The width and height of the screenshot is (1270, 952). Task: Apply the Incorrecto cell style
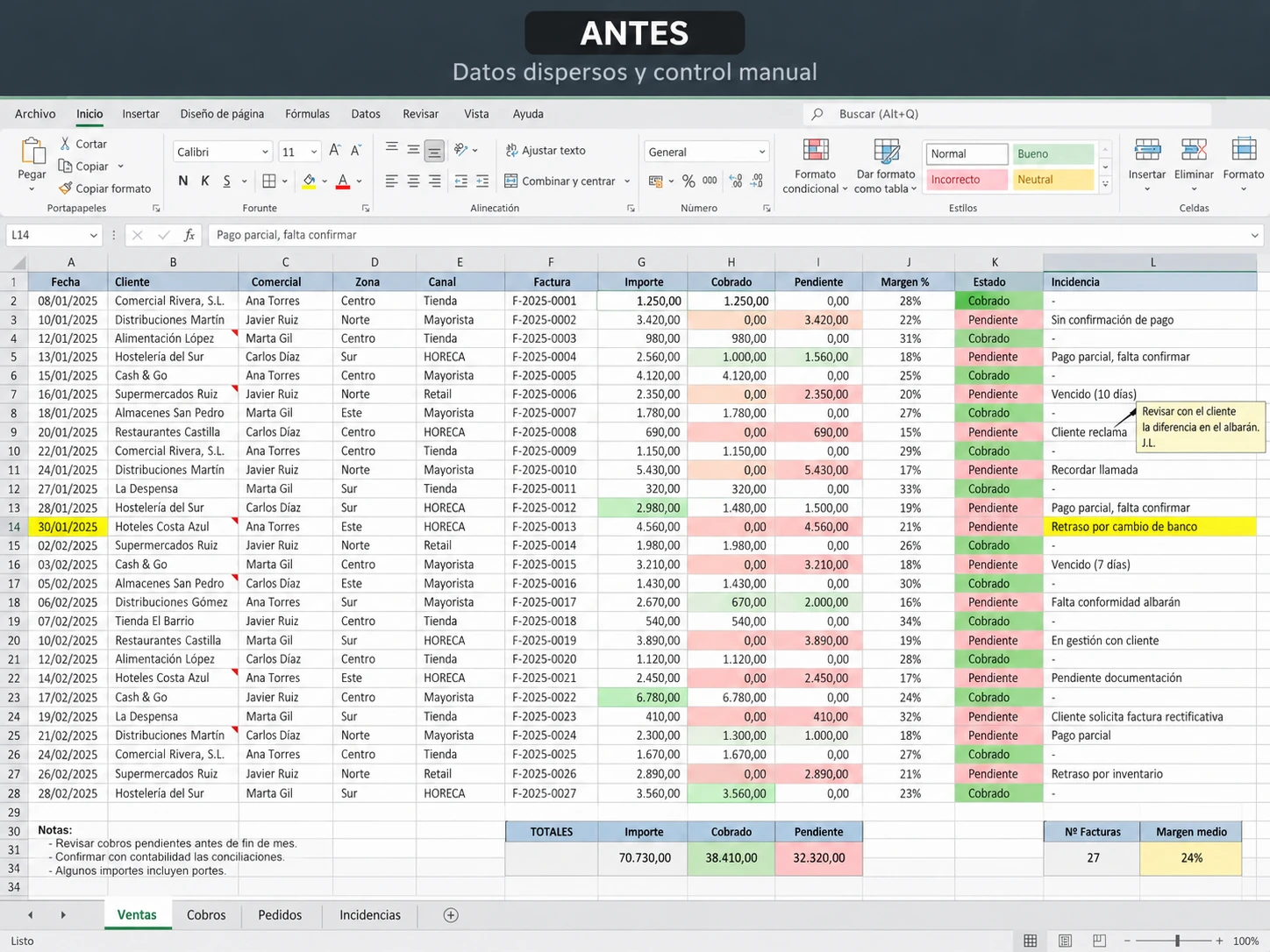coord(967,180)
